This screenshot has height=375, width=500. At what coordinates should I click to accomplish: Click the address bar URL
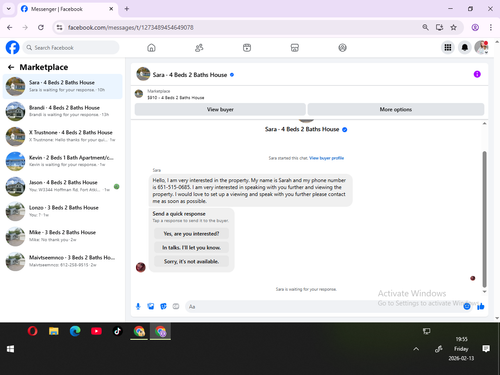pos(130,27)
